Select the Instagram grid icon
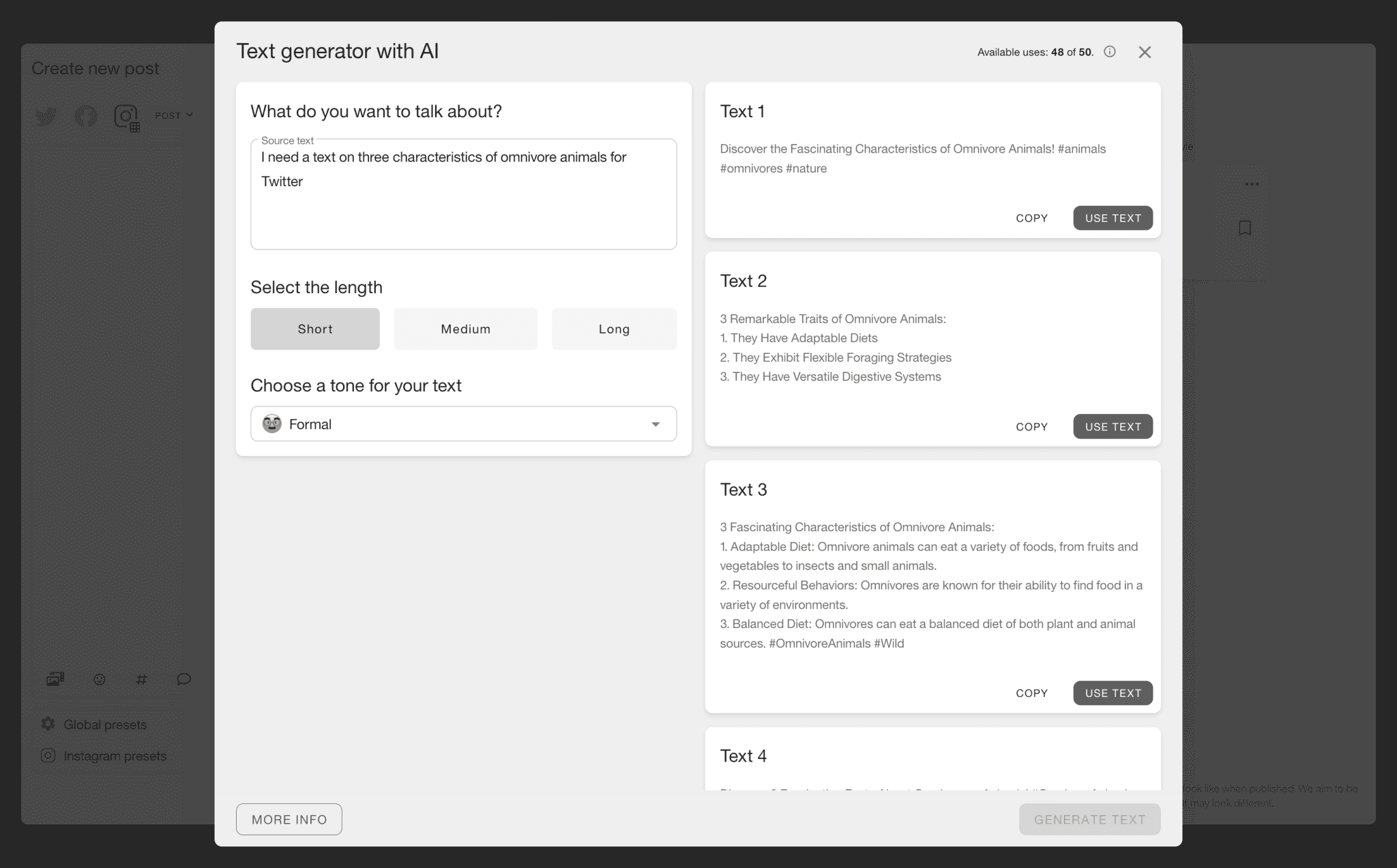 126,117
